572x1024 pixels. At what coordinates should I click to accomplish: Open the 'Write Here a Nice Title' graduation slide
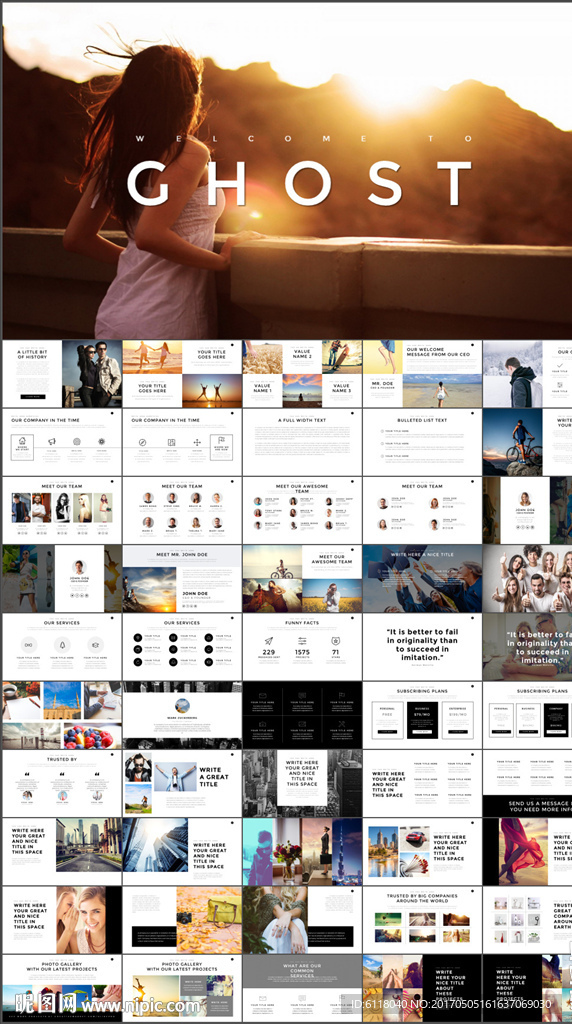click(422, 579)
